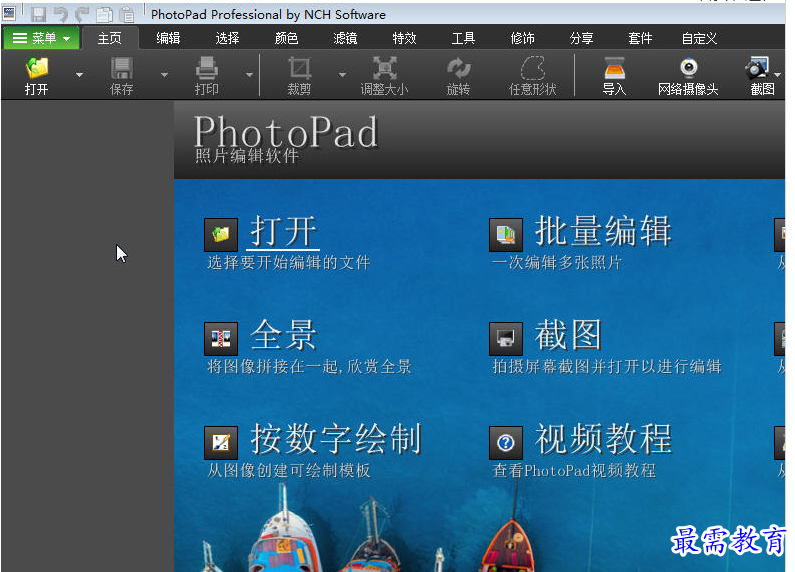Switch to the 修饰 tab
The height and width of the screenshot is (572, 795).
522,38
